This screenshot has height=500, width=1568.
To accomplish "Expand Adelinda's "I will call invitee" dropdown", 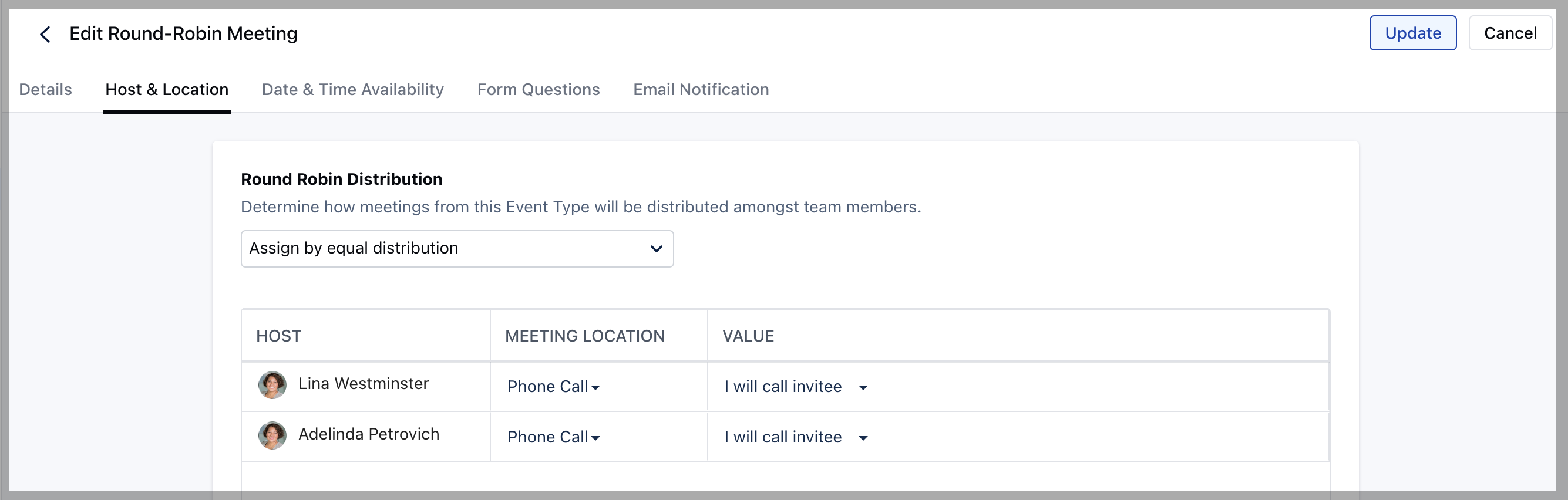I will [x=795, y=437].
